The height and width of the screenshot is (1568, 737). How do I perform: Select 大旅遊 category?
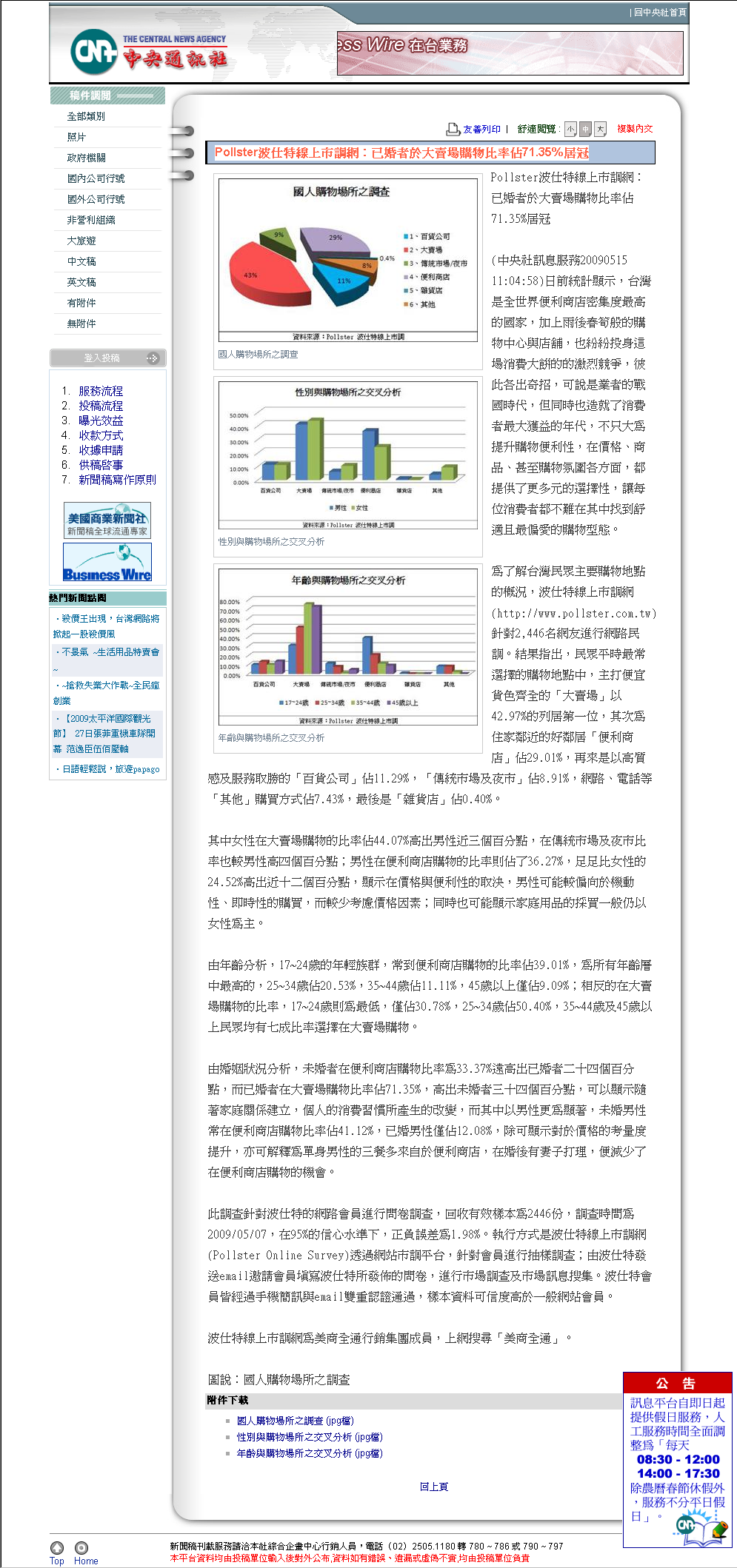81,241
